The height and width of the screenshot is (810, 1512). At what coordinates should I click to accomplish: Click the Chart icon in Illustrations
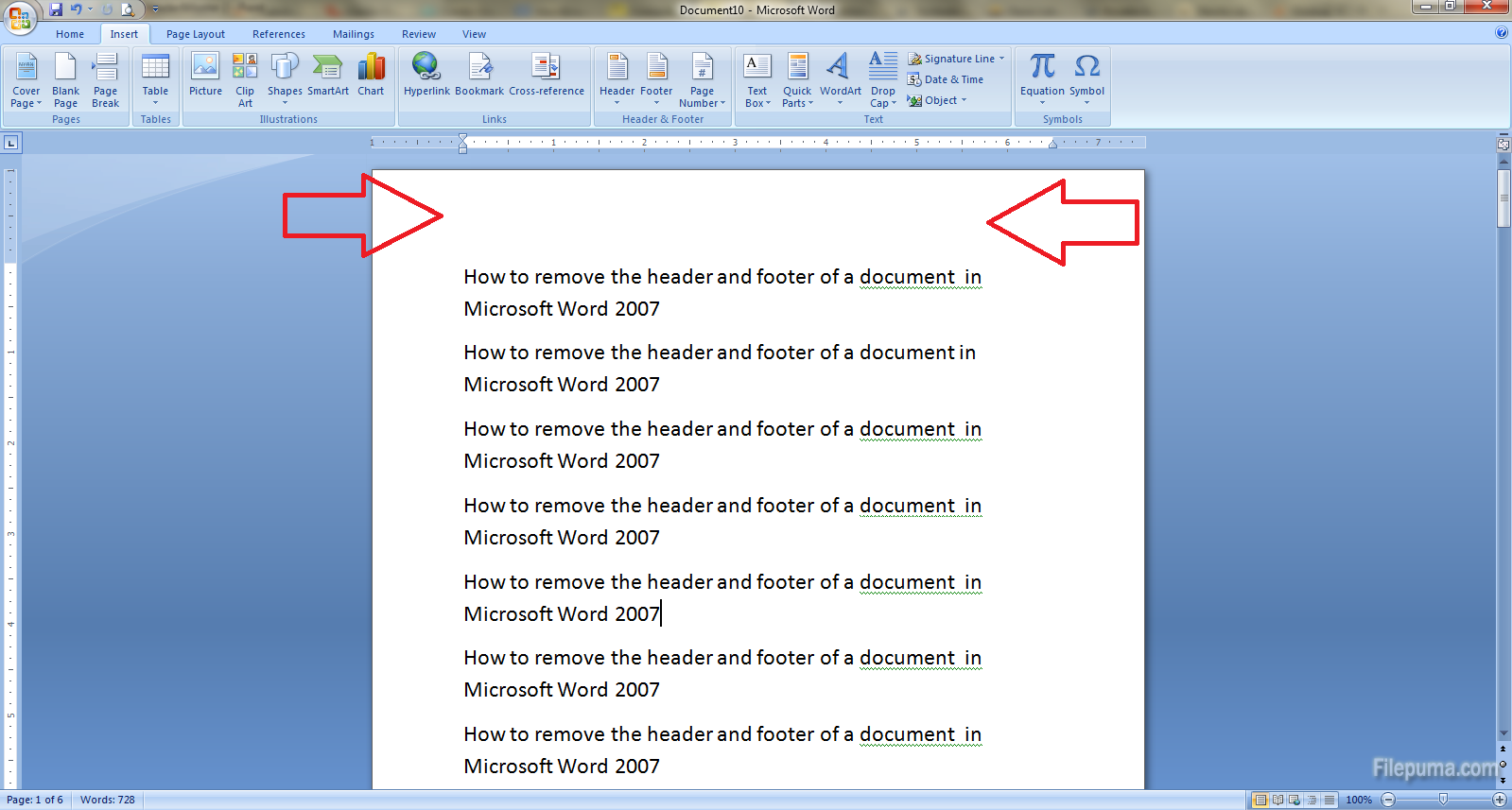point(371,76)
